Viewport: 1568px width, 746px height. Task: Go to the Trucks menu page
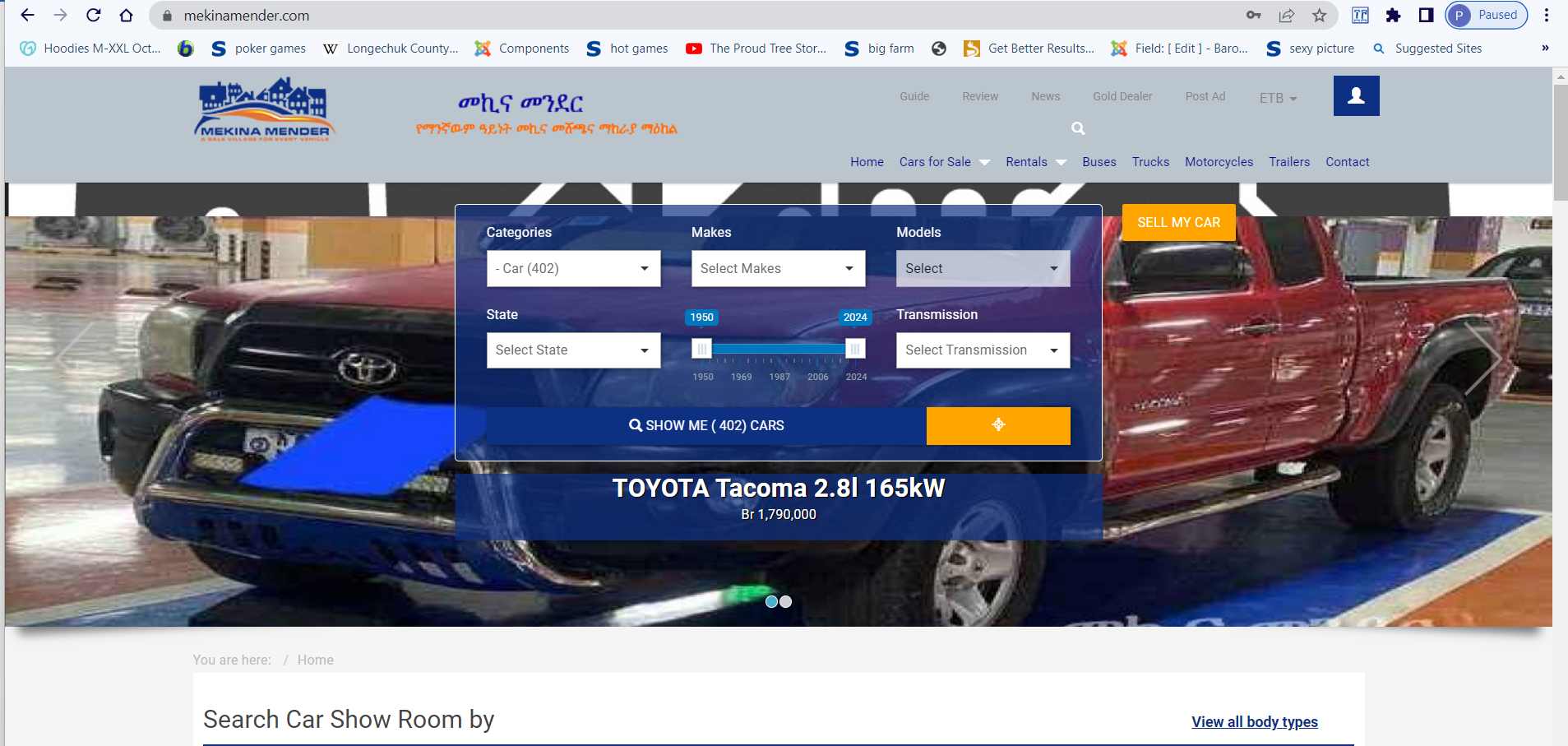click(1150, 162)
